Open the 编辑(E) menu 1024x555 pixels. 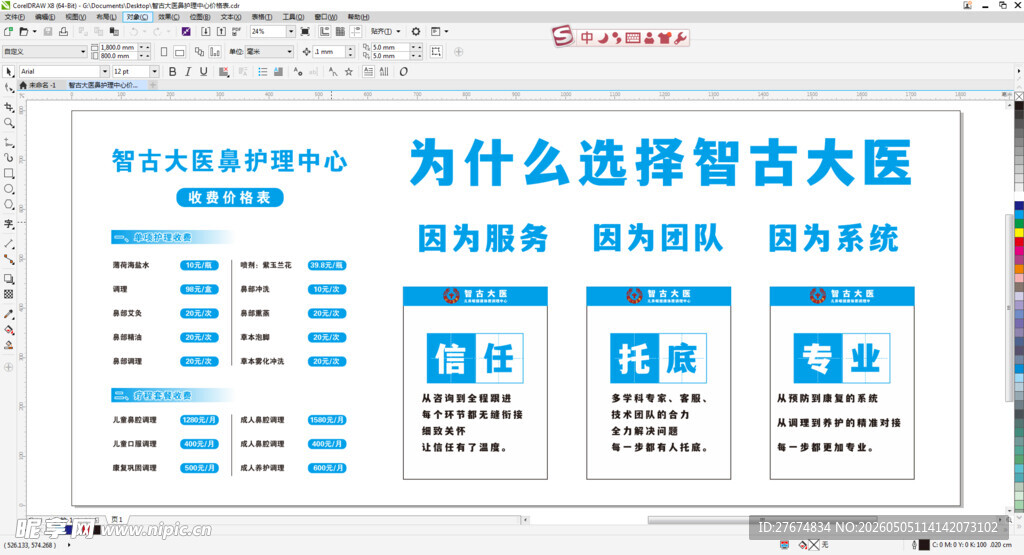pyautogui.click(x=44, y=17)
